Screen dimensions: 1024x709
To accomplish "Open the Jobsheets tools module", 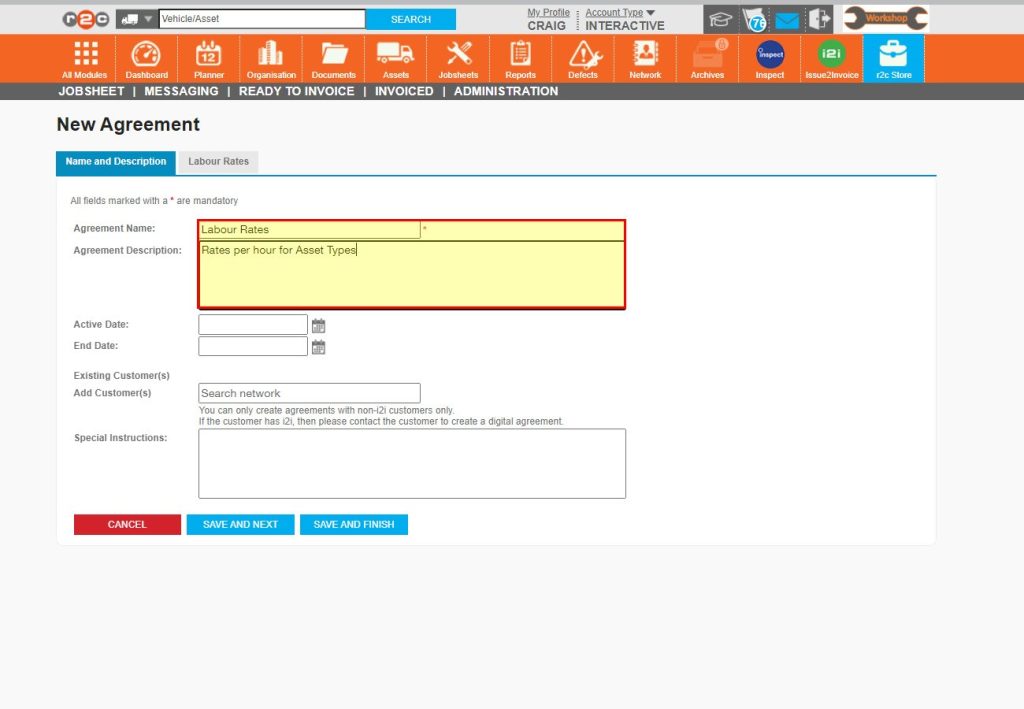I will pyautogui.click(x=458, y=59).
